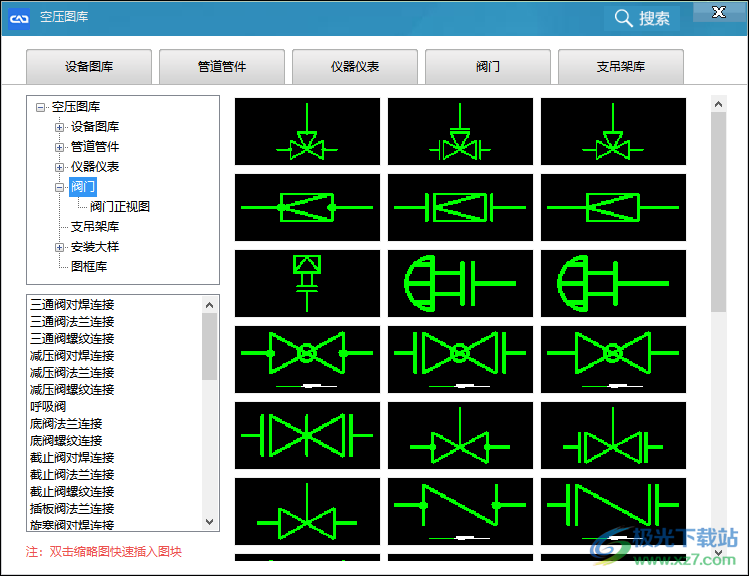This screenshot has height=576, width=749.
Task: Pick first three-way valve thumbnail, first row
Action: click(x=307, y=131)
